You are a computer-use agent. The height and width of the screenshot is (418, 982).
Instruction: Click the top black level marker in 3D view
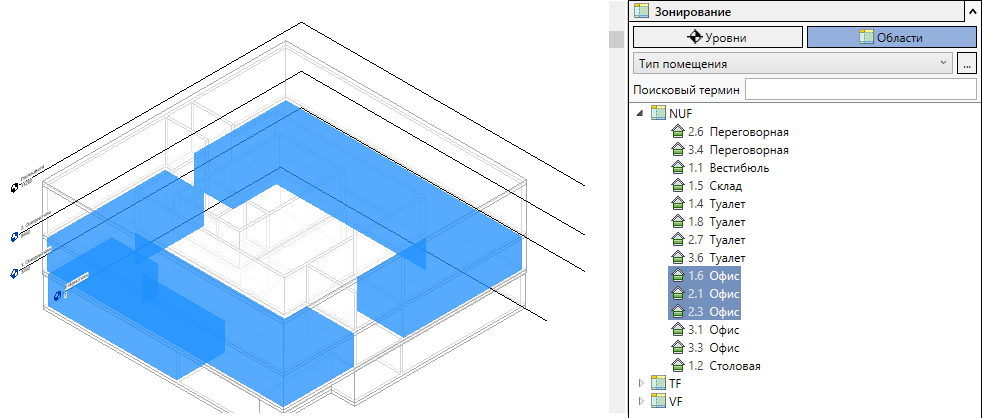(x=15, y=187)
